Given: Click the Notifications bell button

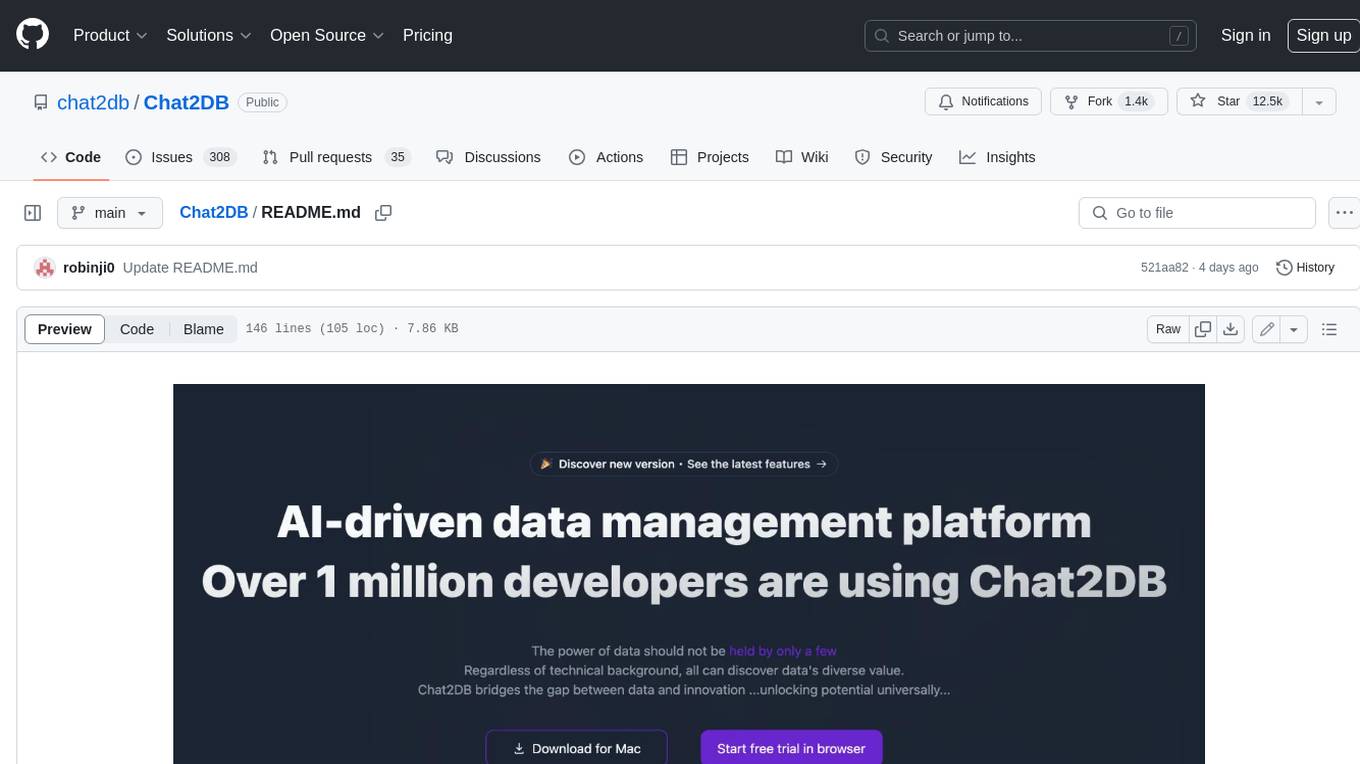Looking at the screenshot, I should [x=984, y=102].
